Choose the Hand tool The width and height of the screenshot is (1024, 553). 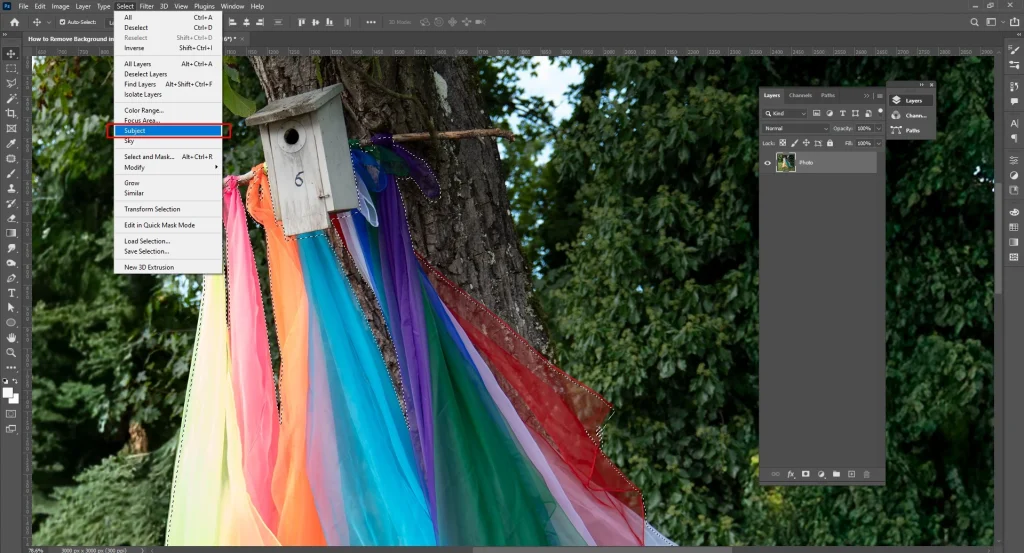coord(11,337)
